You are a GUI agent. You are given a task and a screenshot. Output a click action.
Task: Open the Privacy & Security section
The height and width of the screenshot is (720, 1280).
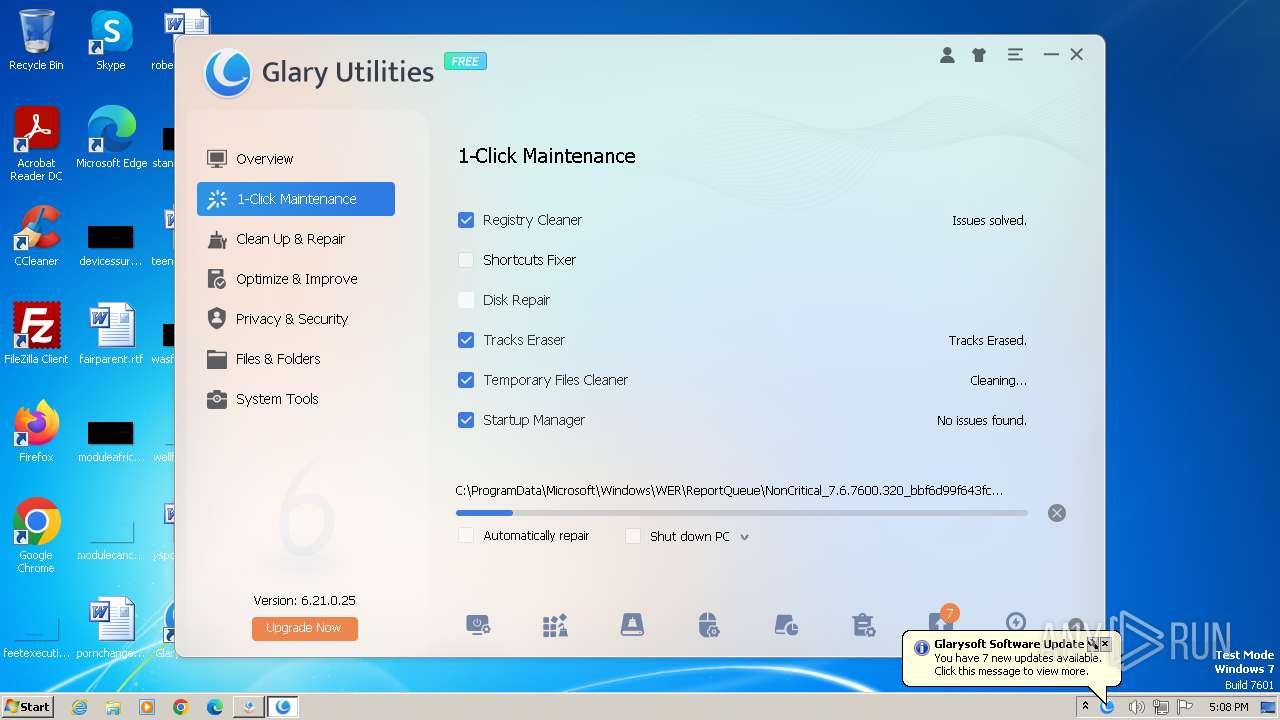296,319
